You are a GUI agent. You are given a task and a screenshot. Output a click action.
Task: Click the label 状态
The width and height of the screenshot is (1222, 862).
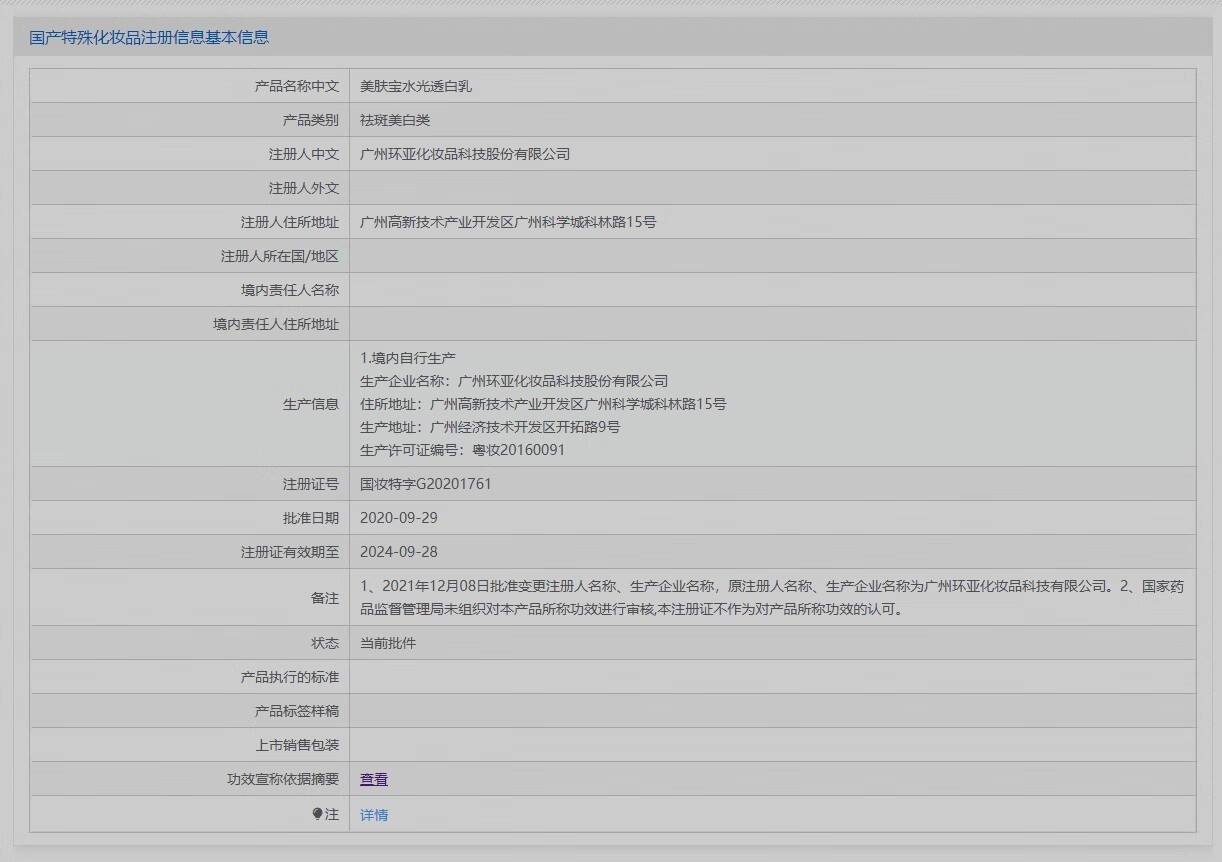pos(325,643)
